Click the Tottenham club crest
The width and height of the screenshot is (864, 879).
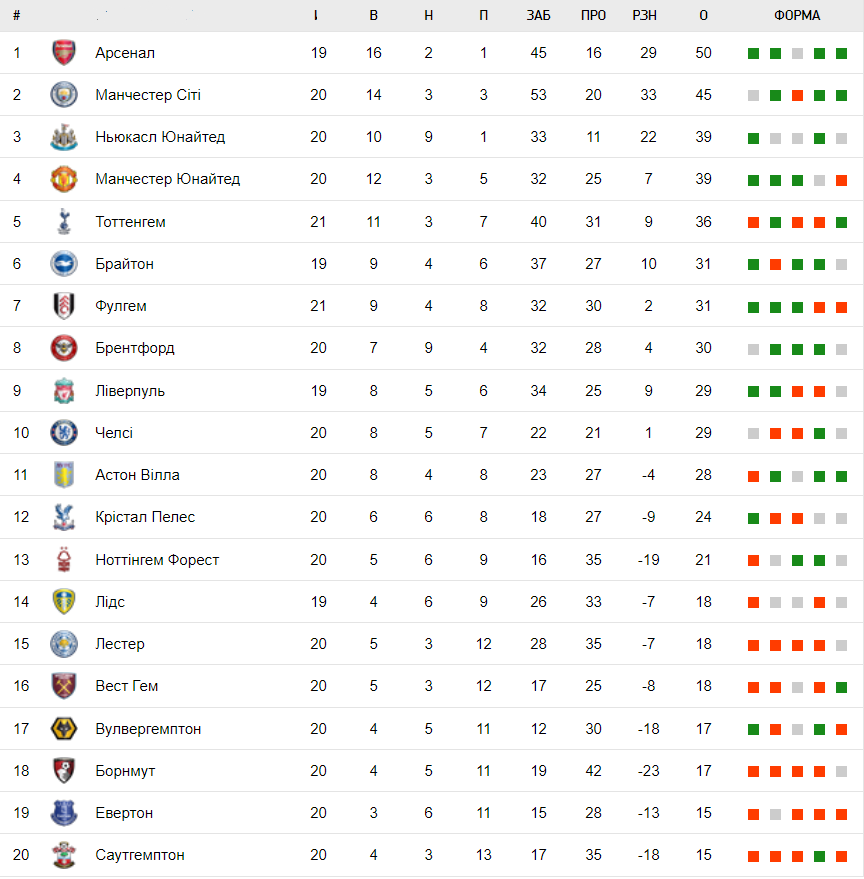tap(63, 222)
